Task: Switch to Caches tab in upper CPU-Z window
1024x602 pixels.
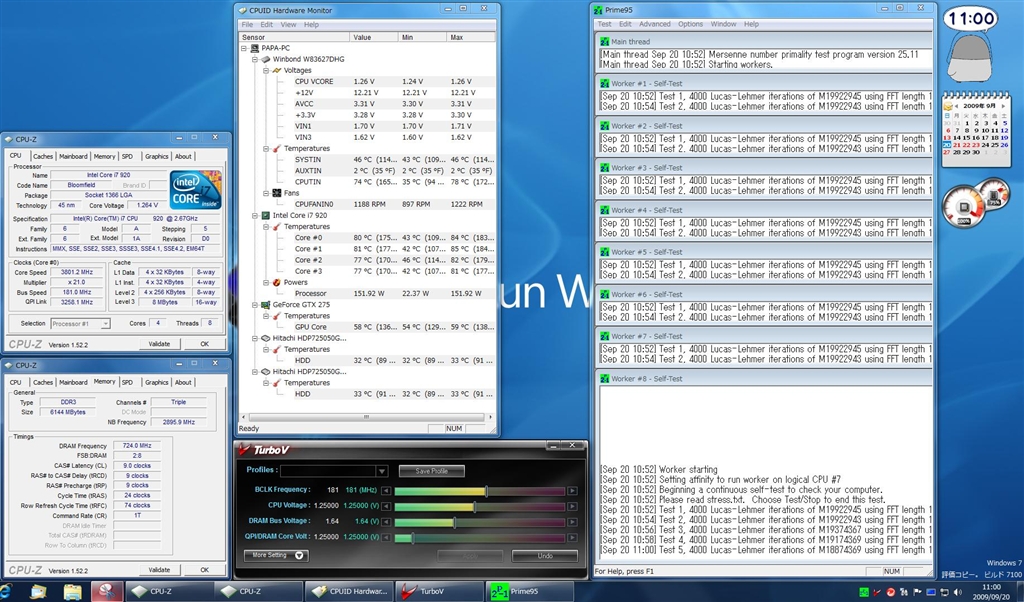Action: coord(43,157)
